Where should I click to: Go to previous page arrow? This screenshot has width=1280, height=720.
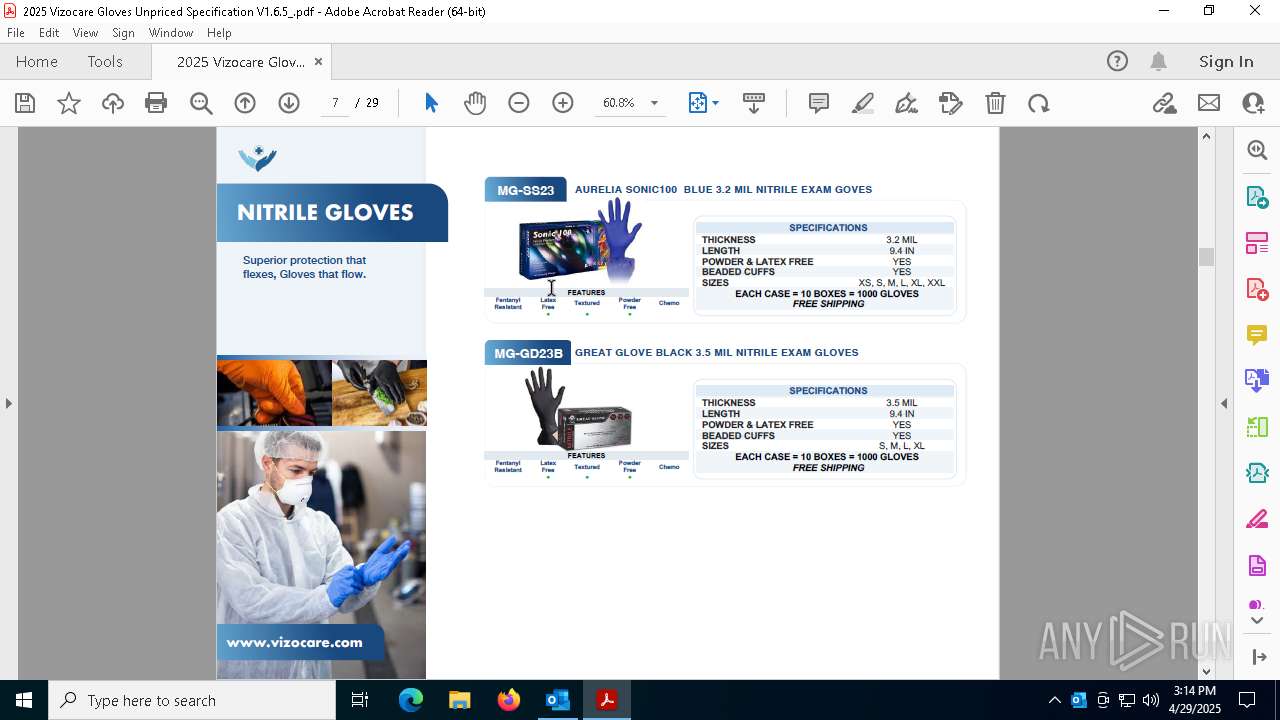(245, 103)
